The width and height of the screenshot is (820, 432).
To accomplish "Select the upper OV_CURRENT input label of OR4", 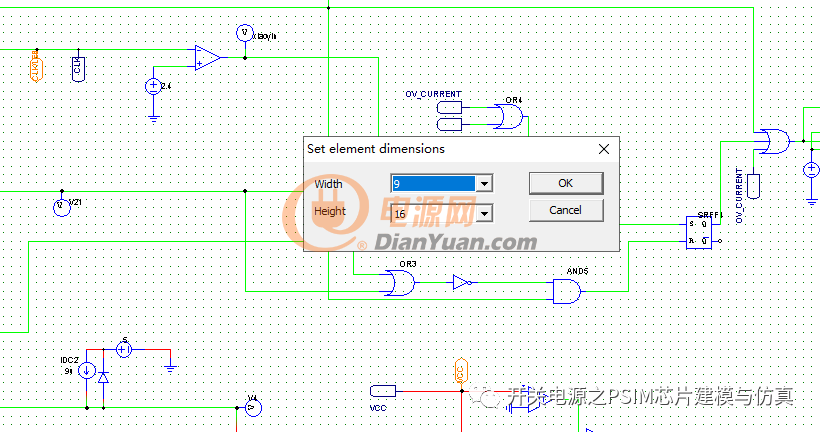I will pyautogui.click(x=449, y=108).
